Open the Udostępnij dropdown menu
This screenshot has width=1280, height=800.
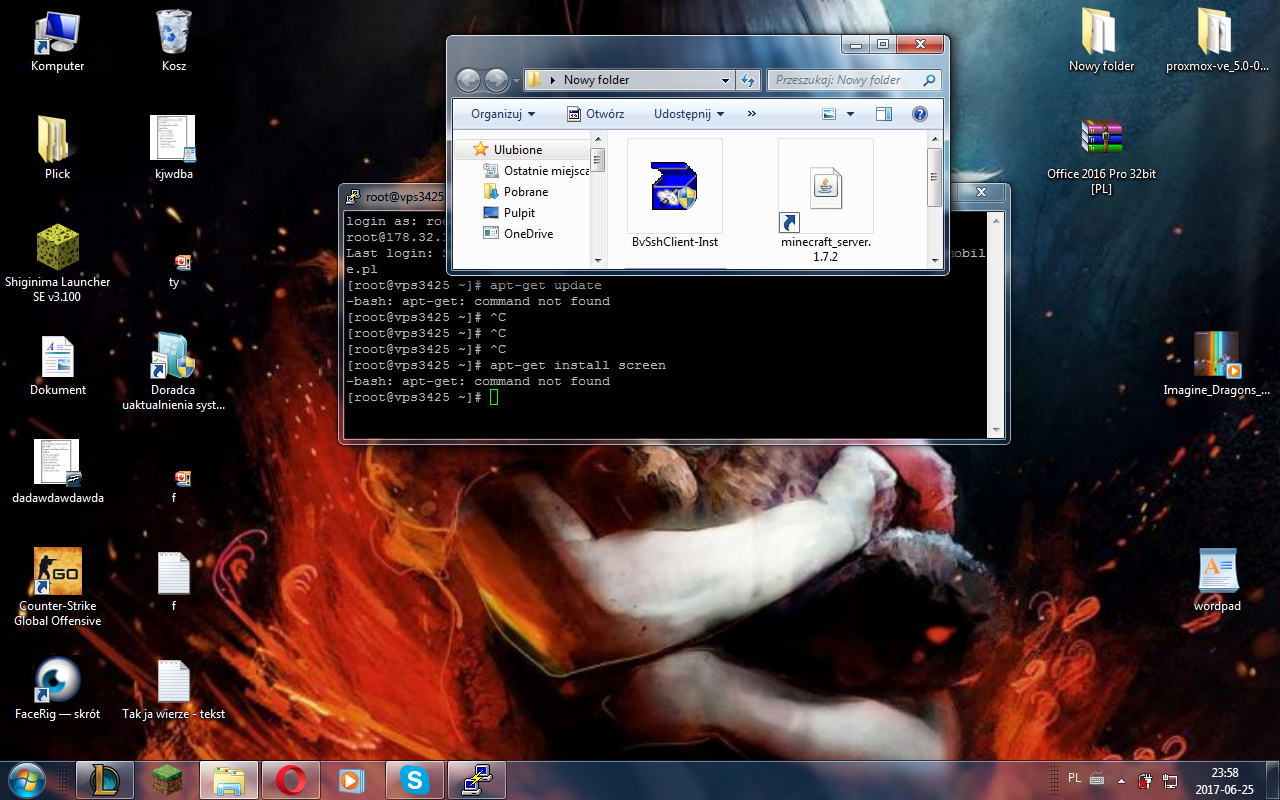click(688, 114)
